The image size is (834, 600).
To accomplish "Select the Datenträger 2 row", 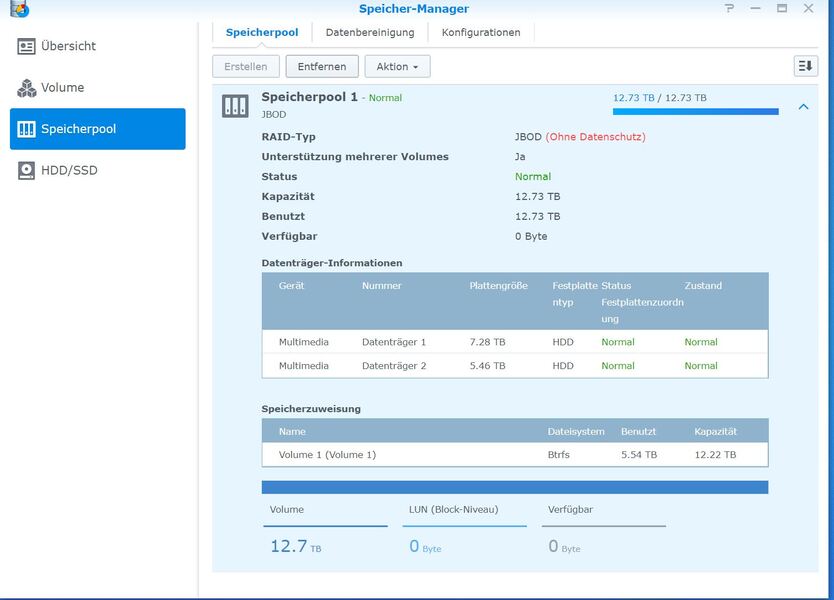I will (x=515, y=366).
